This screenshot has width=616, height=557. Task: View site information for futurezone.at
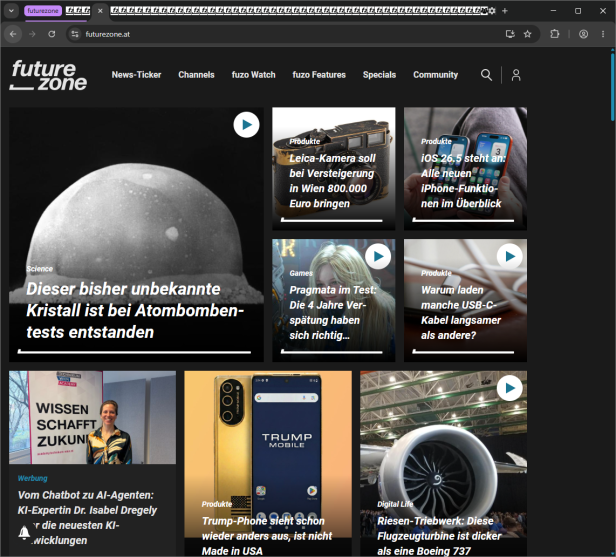click(75, 34)
